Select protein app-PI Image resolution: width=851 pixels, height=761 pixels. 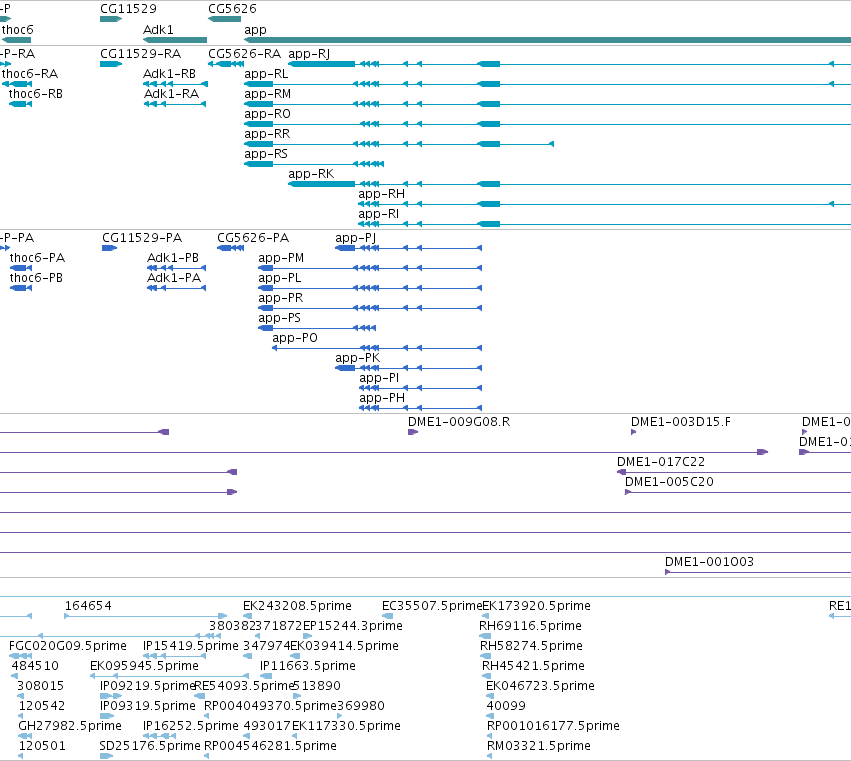(379, 378)
